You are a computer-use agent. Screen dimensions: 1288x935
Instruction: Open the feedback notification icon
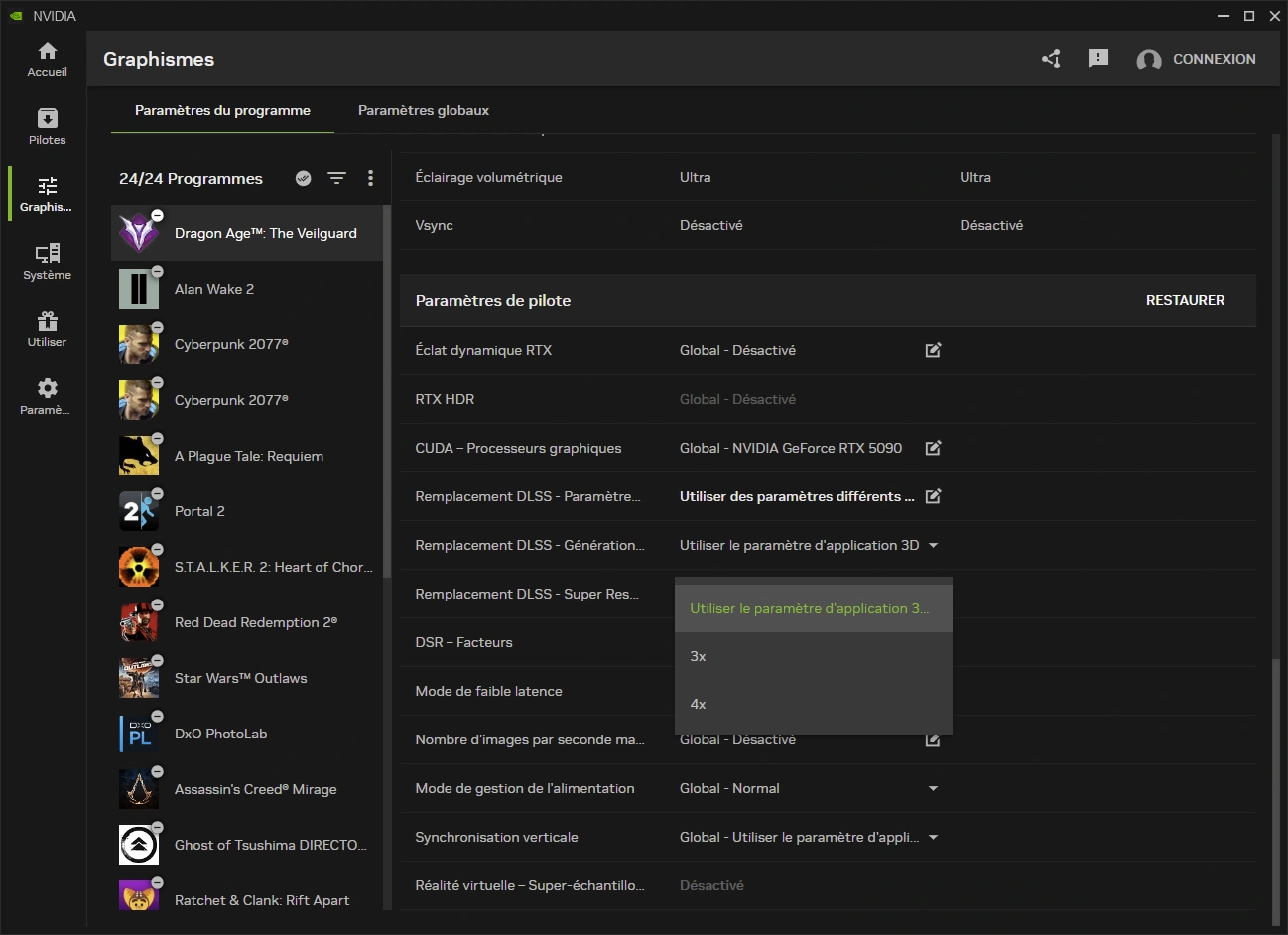coord(1097,59)
